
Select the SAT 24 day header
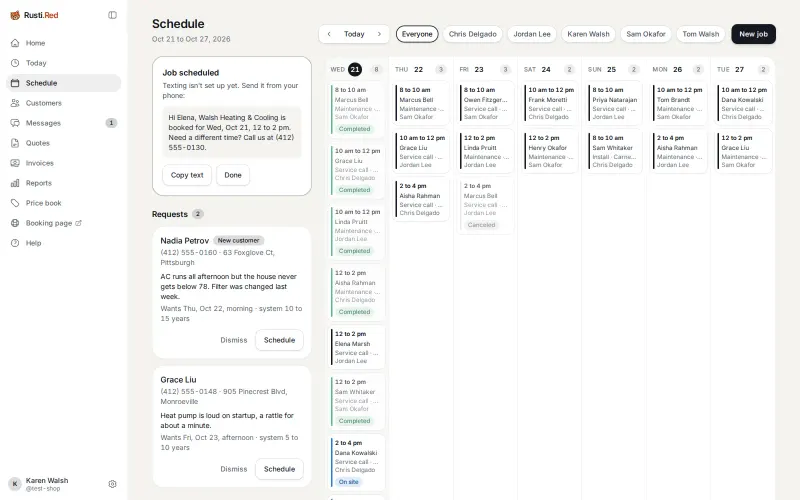tap(549, 69)
